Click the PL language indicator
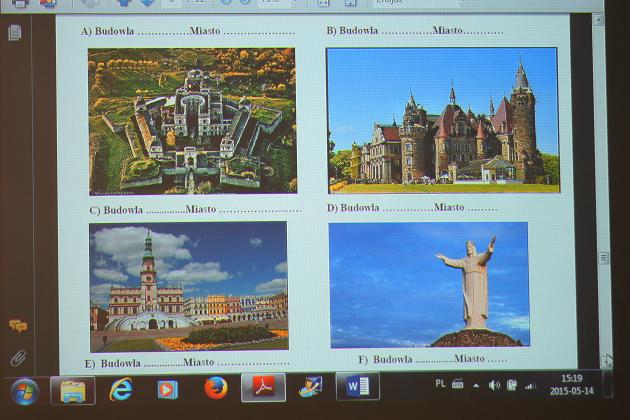This screenshot has height=420, width=630. (x=441, y=383)
